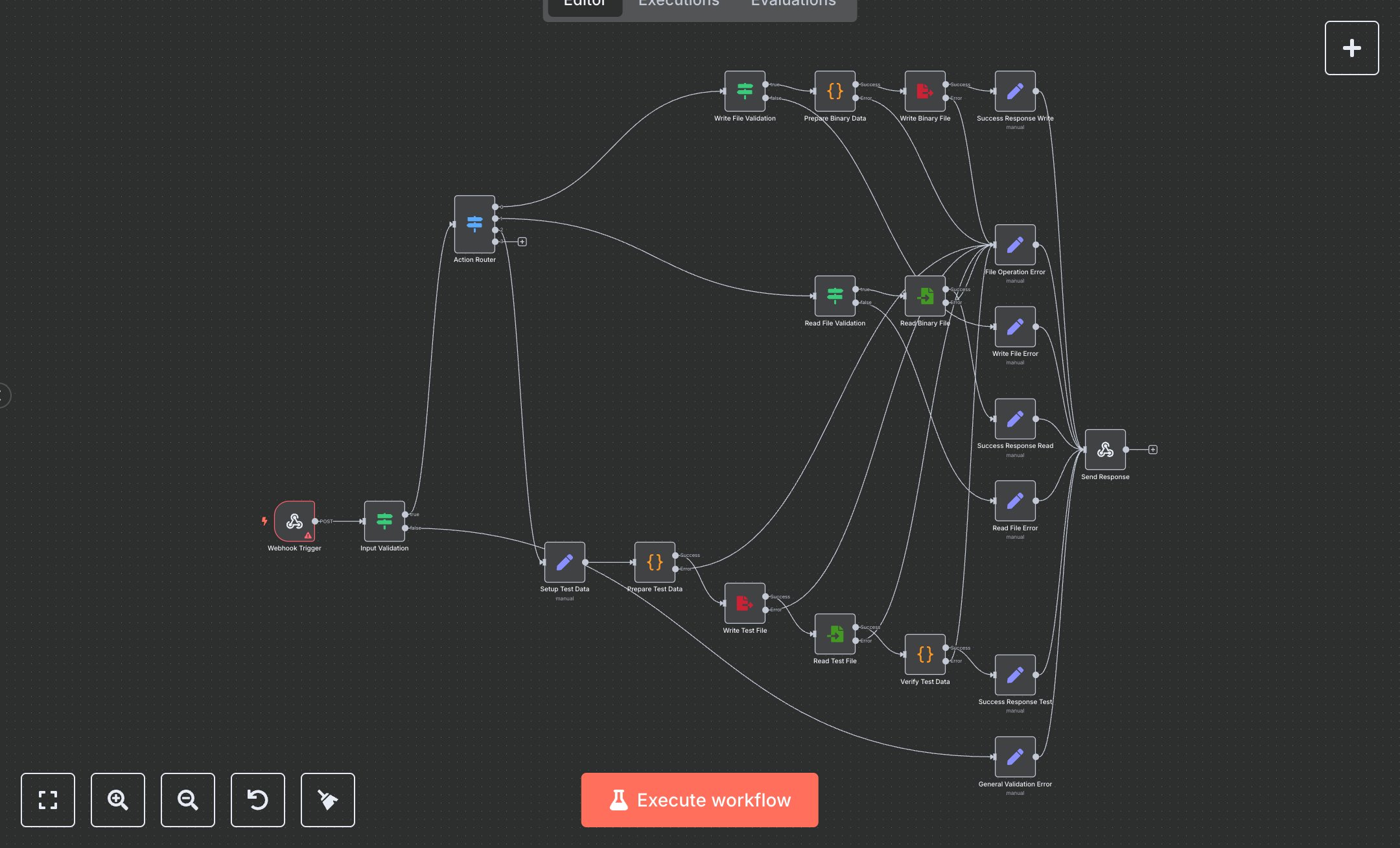Image resolution: width=1400 pixels, height=848 pixels.
Task: Click the Webhook Trigger node
Action: click(294, 521)
